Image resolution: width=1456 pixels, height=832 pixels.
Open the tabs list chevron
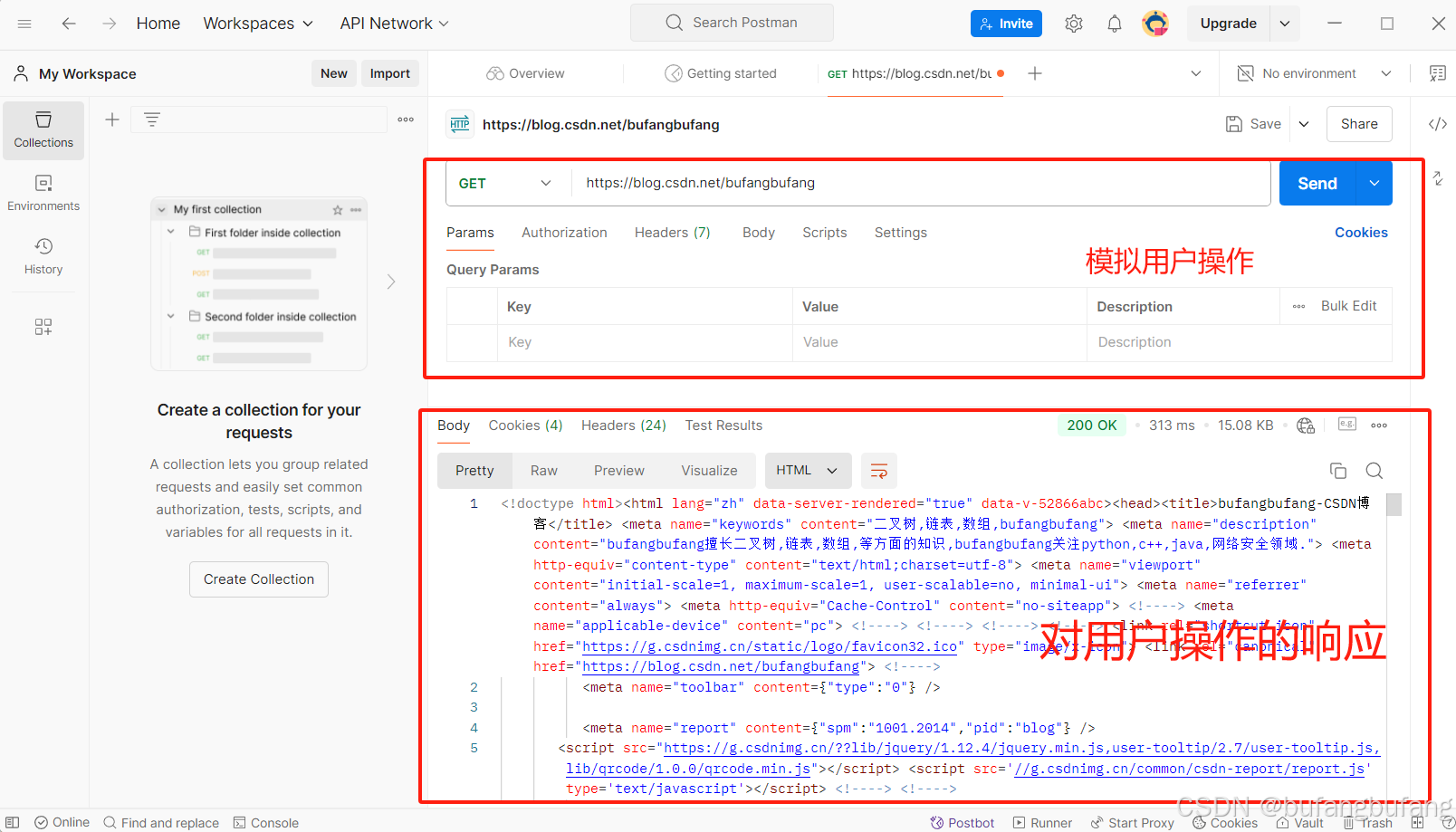coord(1196,73)
